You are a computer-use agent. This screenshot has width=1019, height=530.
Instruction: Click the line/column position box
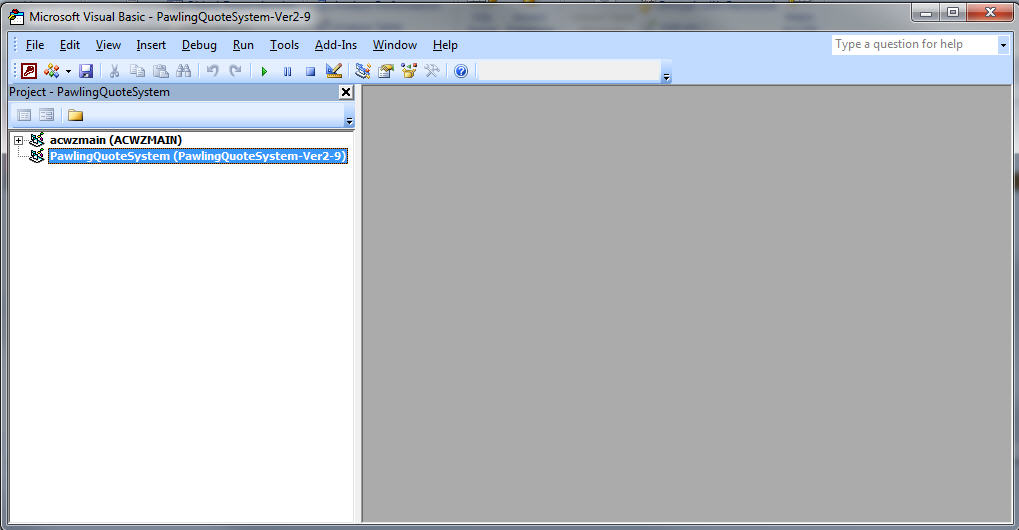(569, 71)
